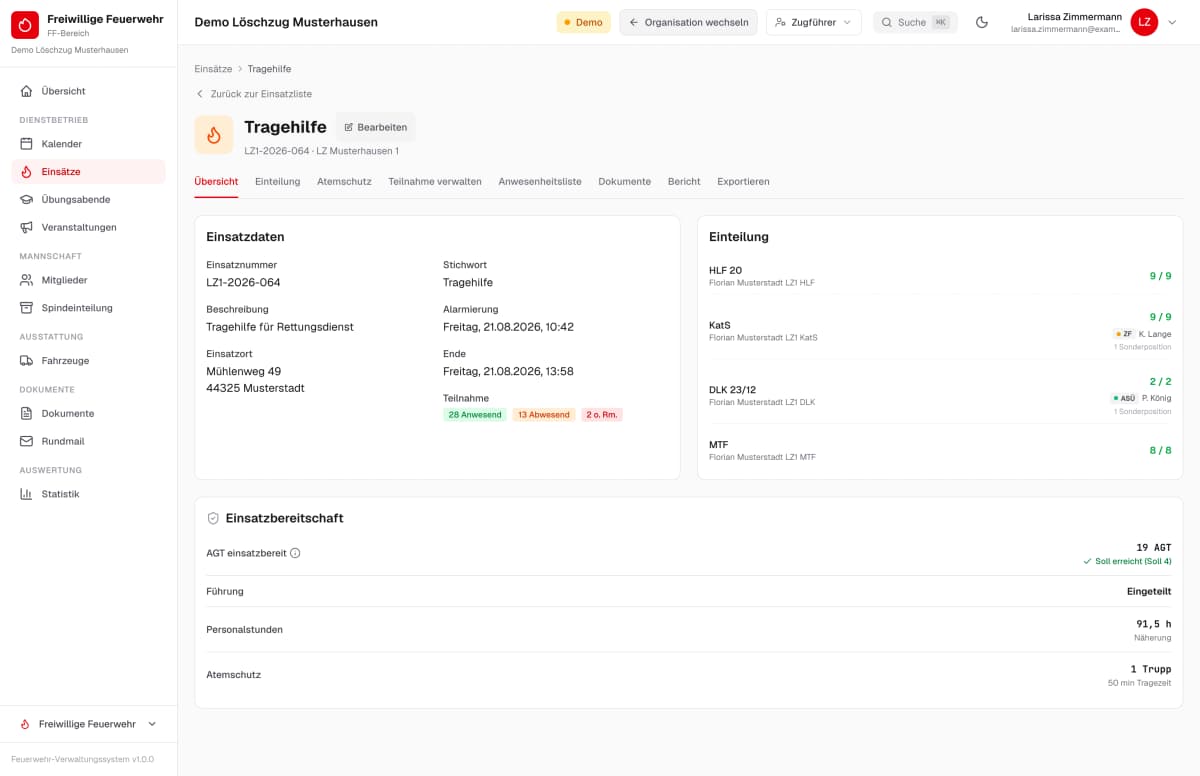Switch to the Einteilung tab

[x=277, y=182]
